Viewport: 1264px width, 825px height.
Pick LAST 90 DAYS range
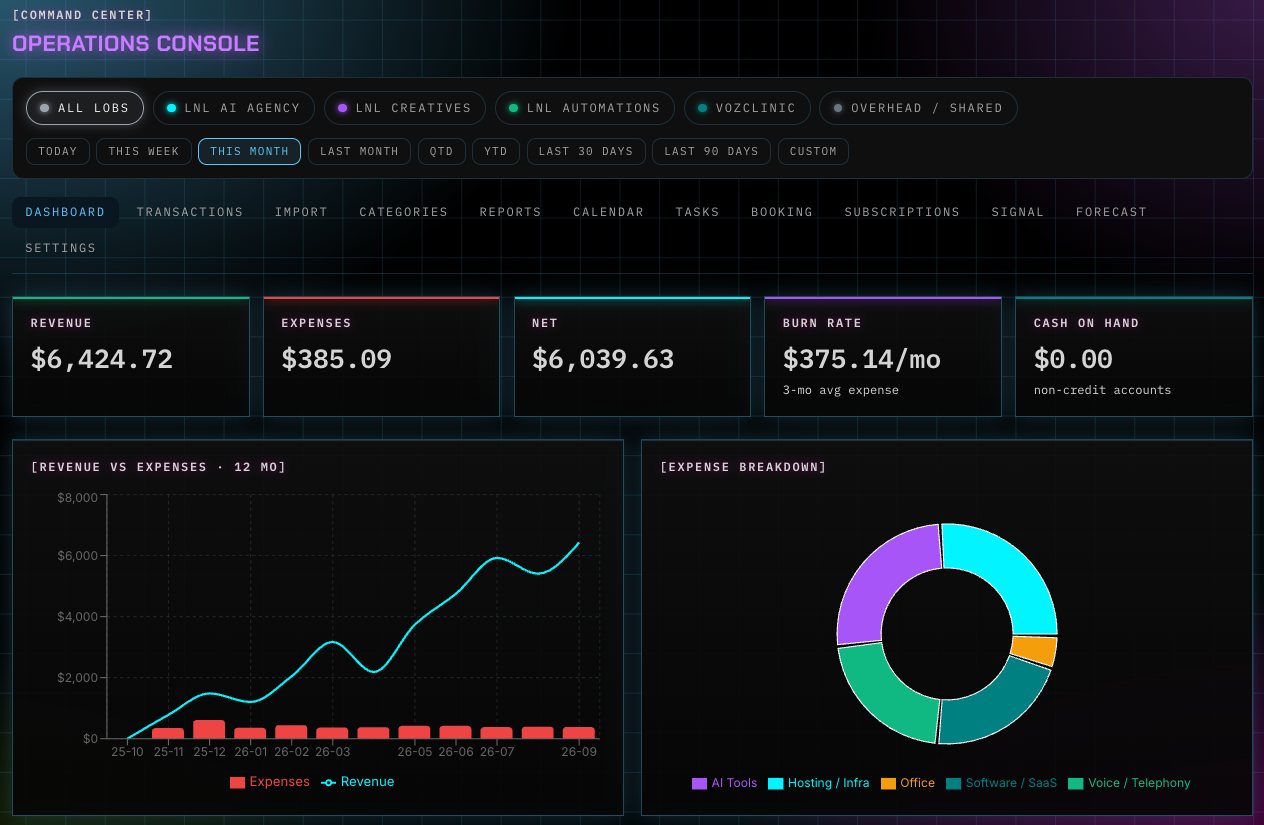point(711,151)
